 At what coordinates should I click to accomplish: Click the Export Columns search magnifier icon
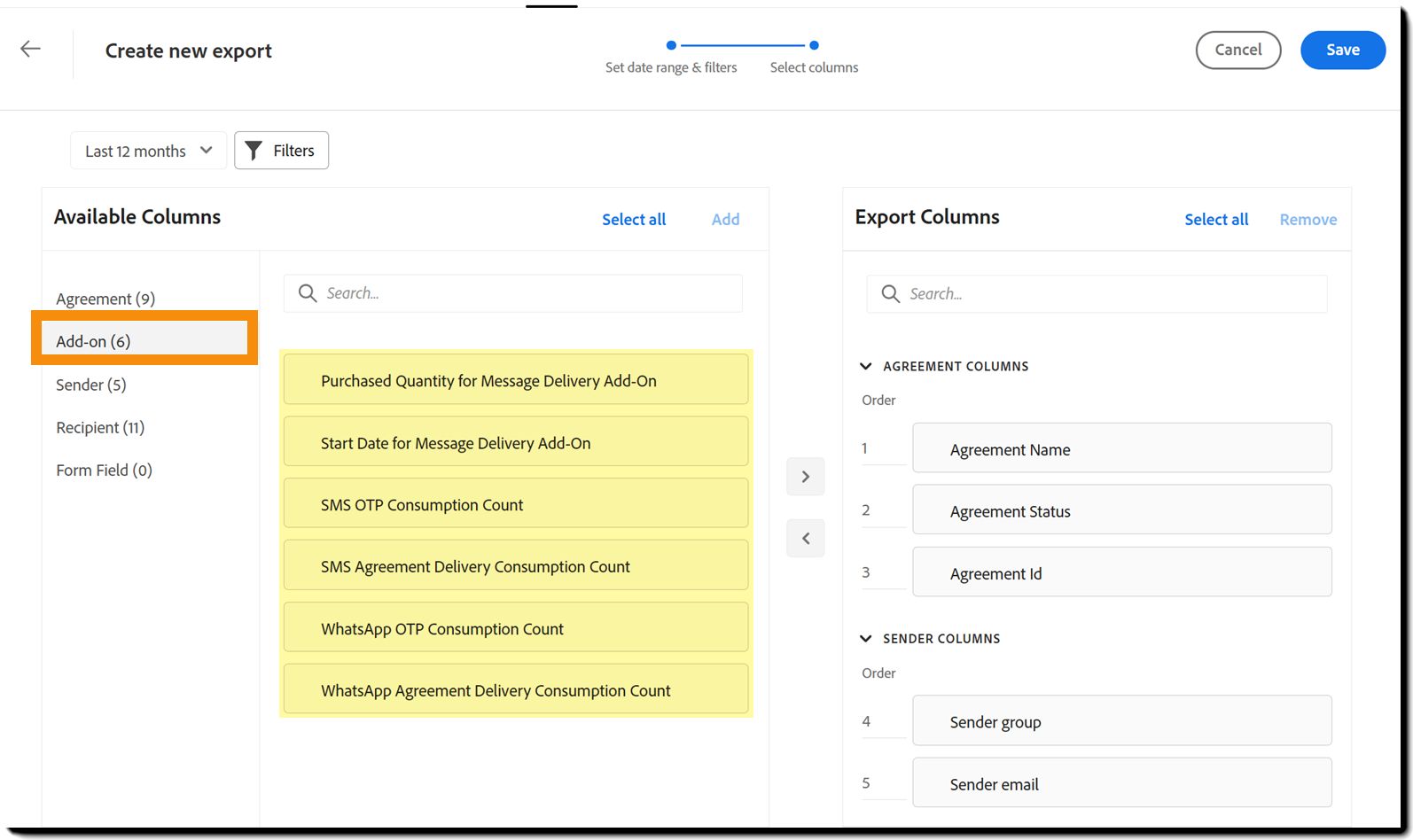890,293
